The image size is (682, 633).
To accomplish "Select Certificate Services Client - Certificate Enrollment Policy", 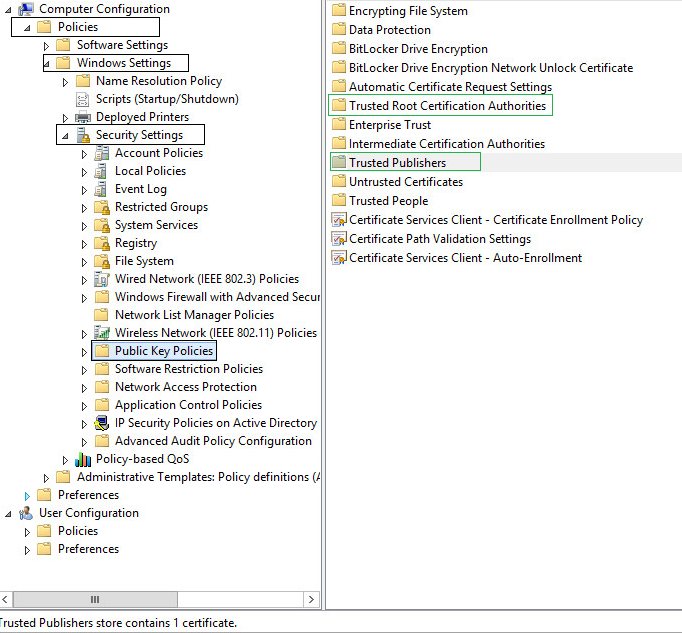I will (x=495, y=220).
